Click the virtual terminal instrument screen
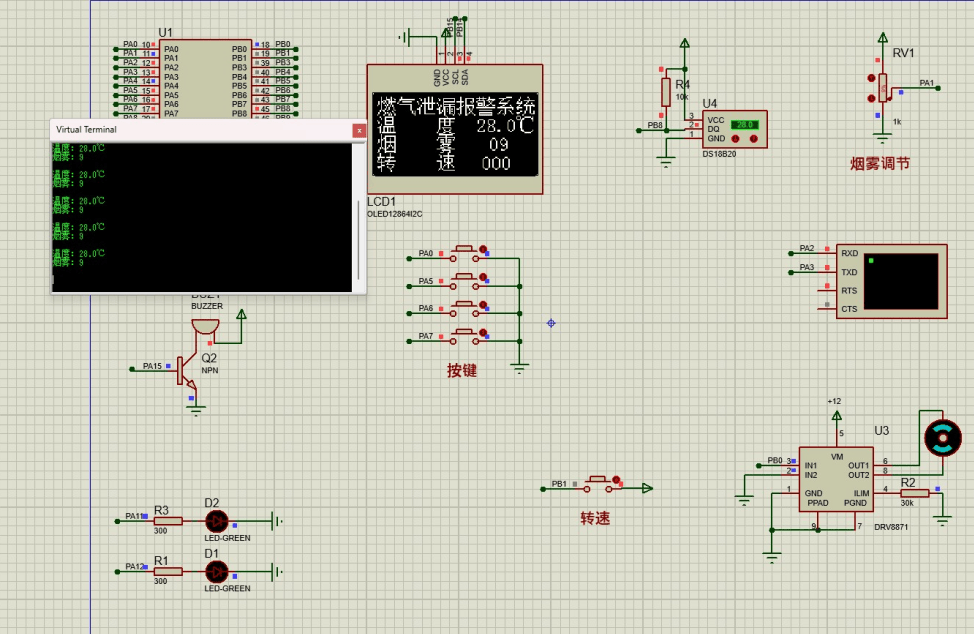 pos(902,281)
